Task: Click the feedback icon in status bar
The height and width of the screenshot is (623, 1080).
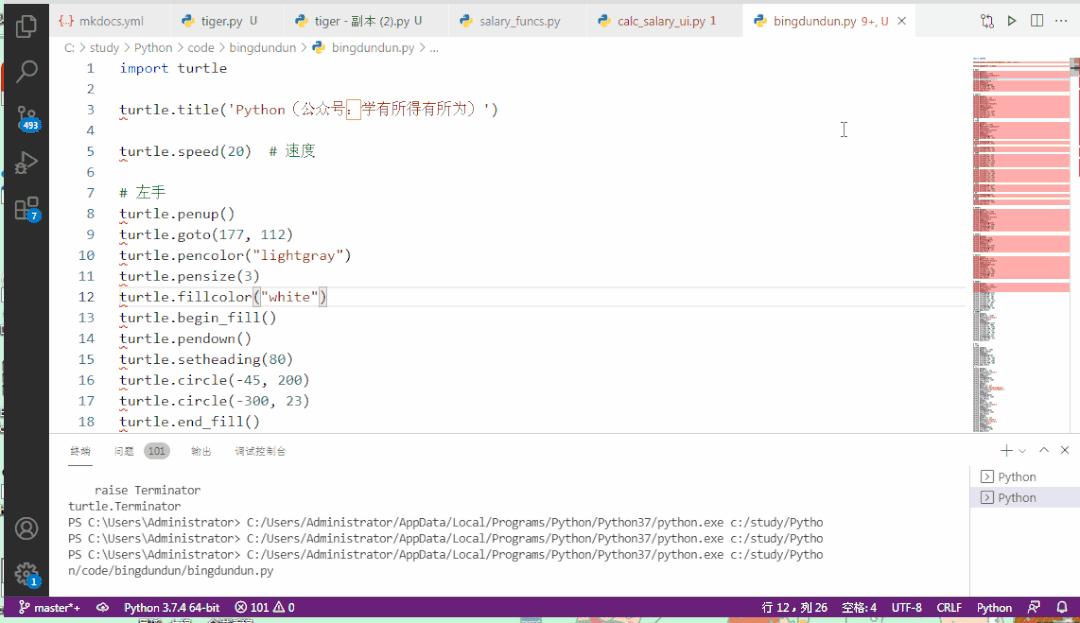Action: coord(1034,607)
